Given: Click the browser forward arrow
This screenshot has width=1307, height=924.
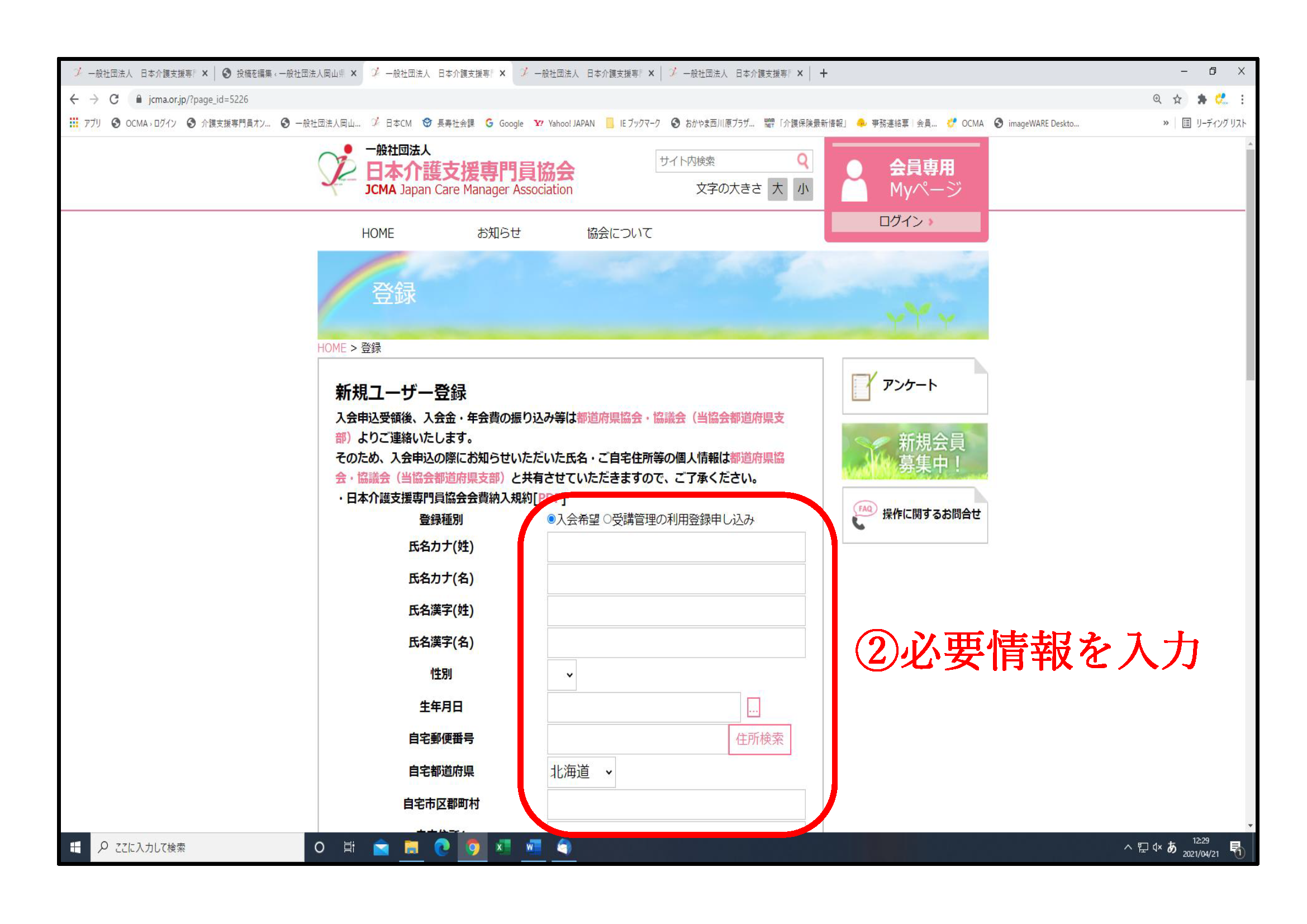Looking at the screenshot, I should coord(94,99).
